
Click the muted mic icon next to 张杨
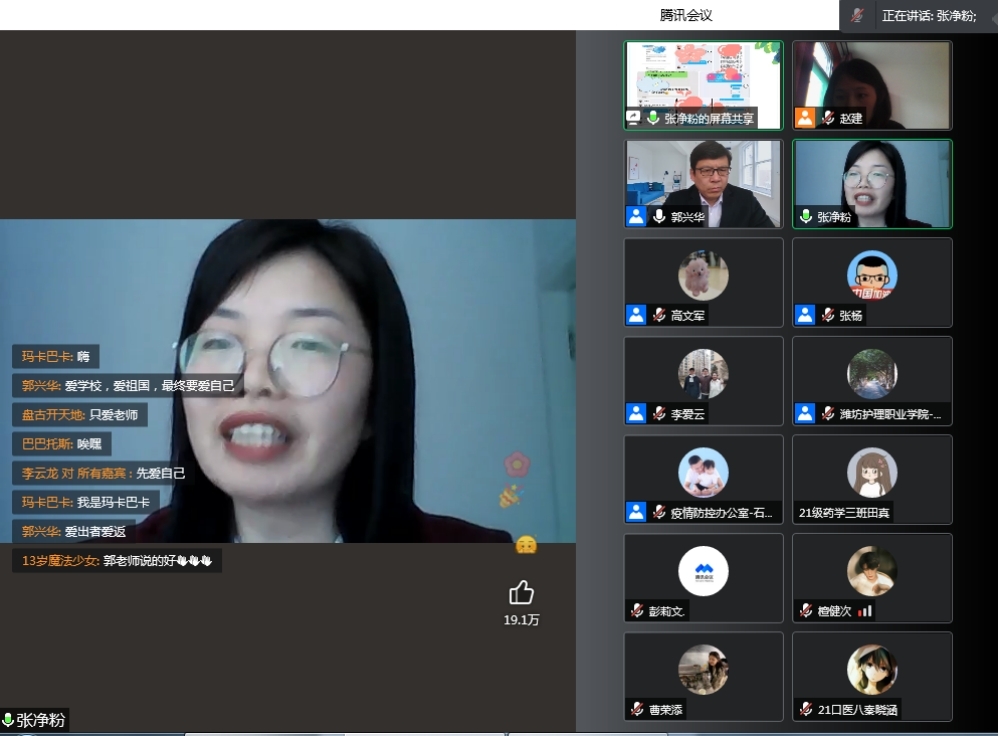828,315
